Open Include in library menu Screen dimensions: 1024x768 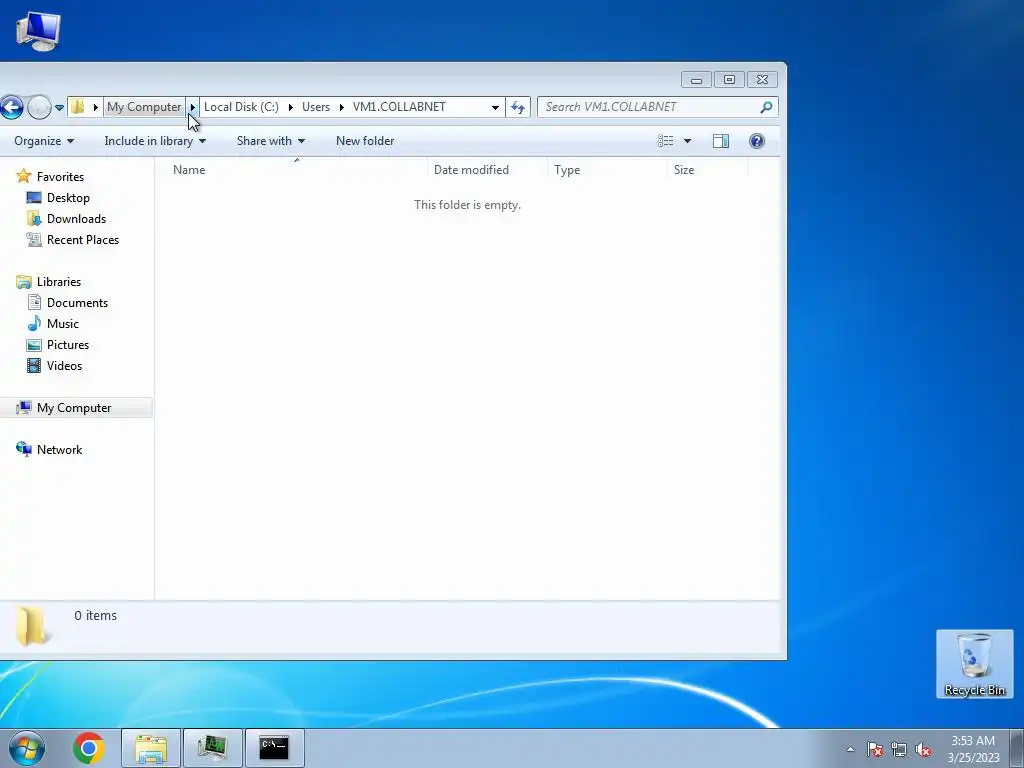click(x=155, y=141)
